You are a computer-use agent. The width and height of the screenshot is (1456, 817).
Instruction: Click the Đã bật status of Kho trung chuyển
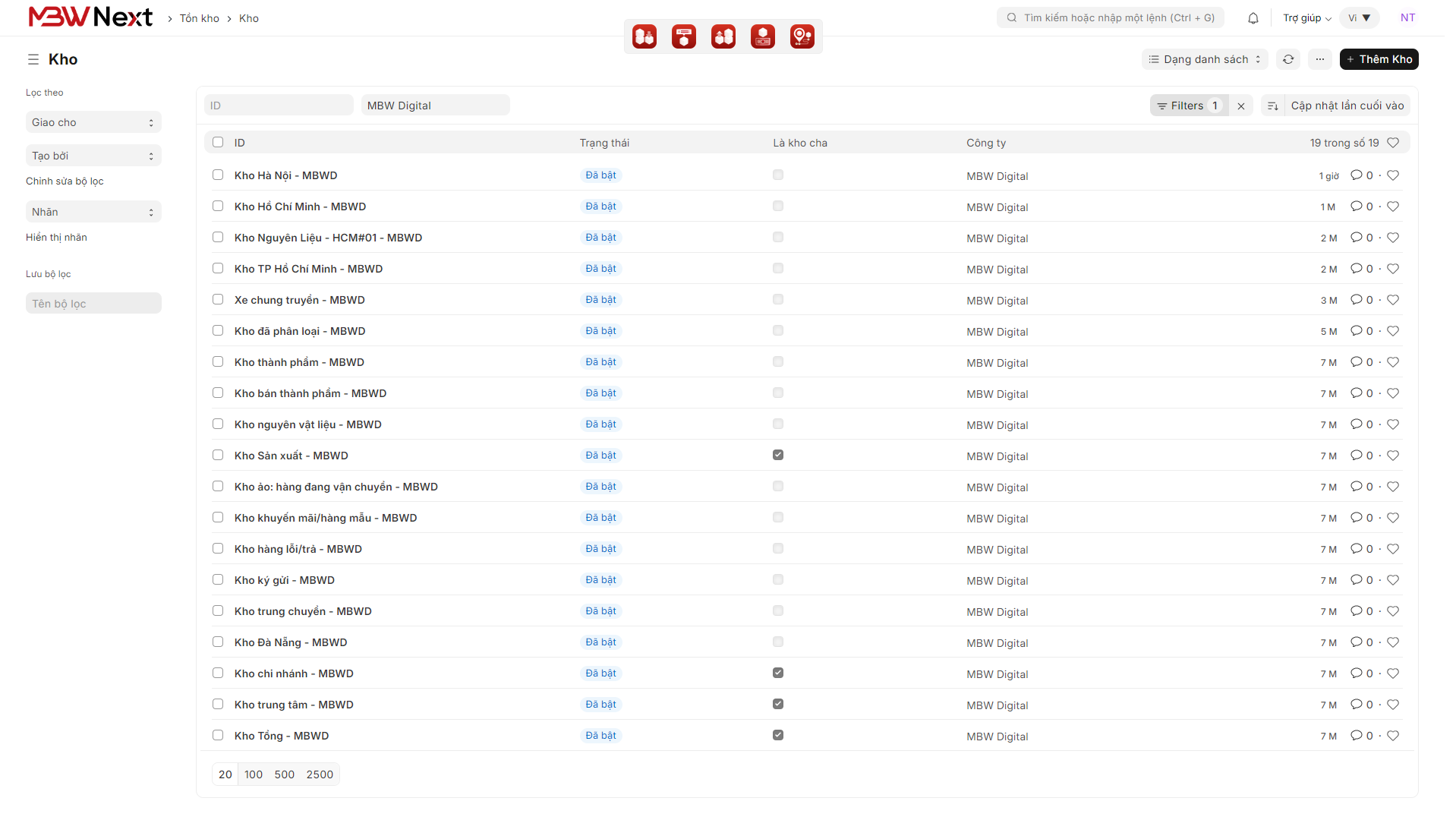(600, 611)
